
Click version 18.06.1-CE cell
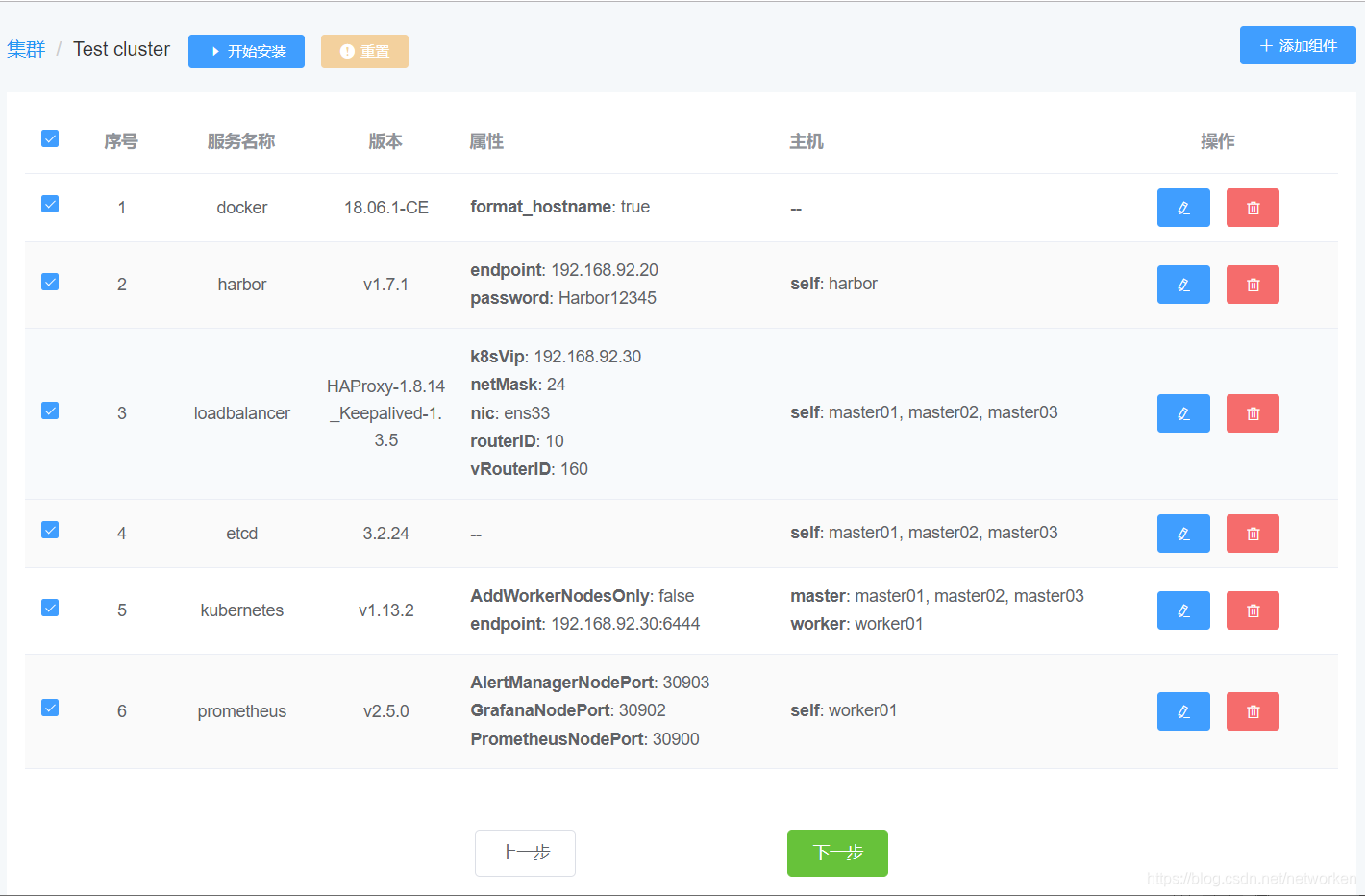point(386,208)
